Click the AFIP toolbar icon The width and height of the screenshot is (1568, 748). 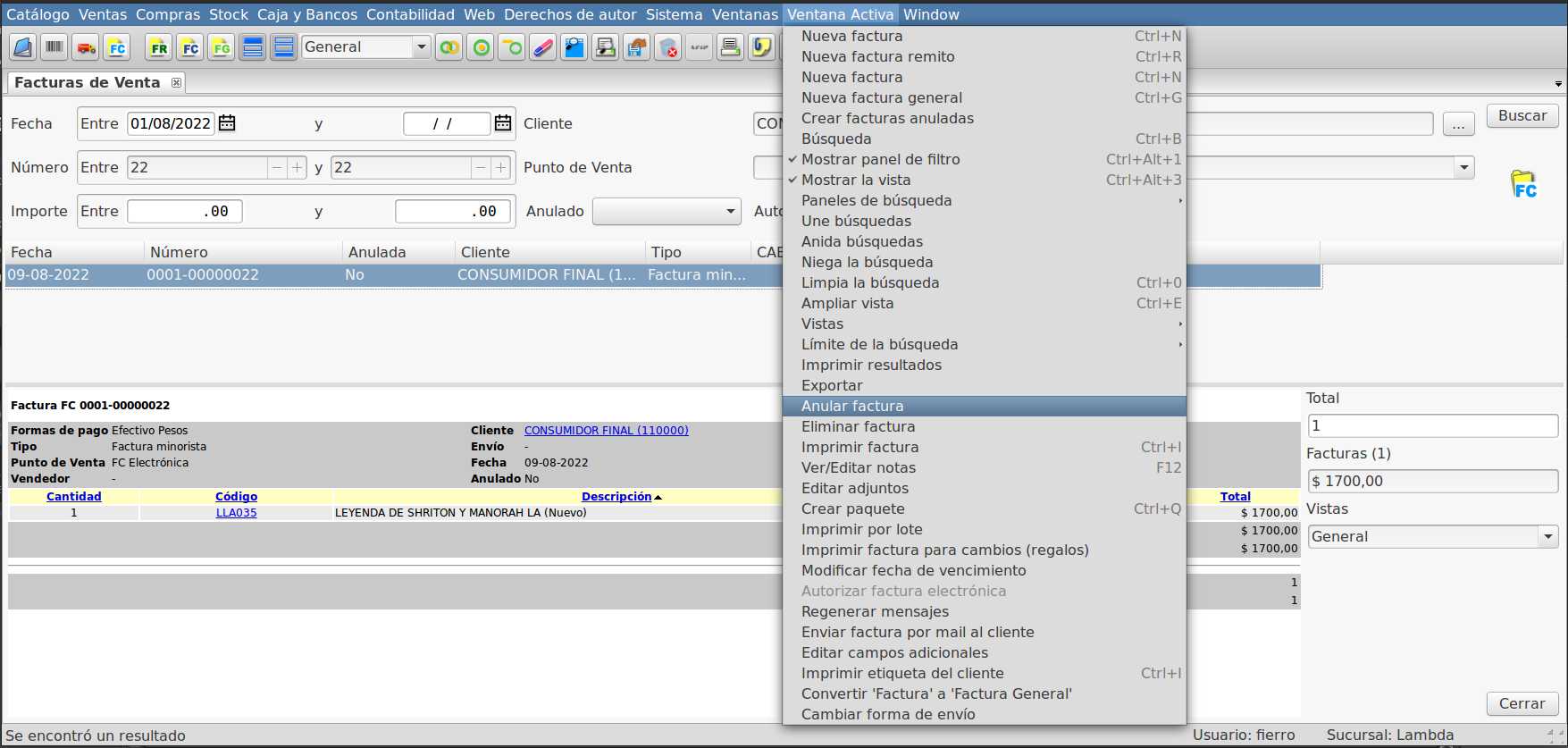[x=700, y=47]
